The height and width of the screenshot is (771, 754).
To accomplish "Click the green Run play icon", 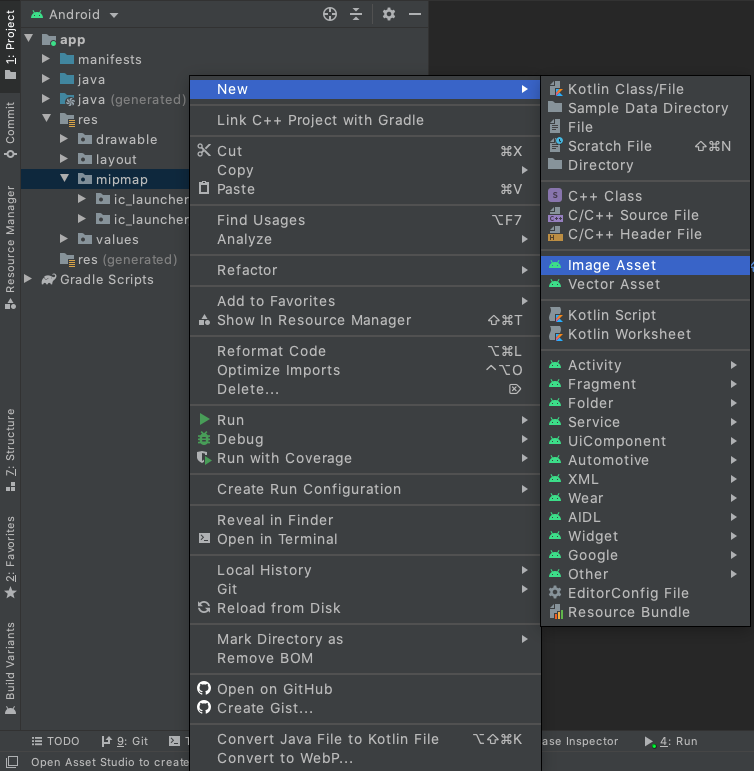I will coord(204,419).
